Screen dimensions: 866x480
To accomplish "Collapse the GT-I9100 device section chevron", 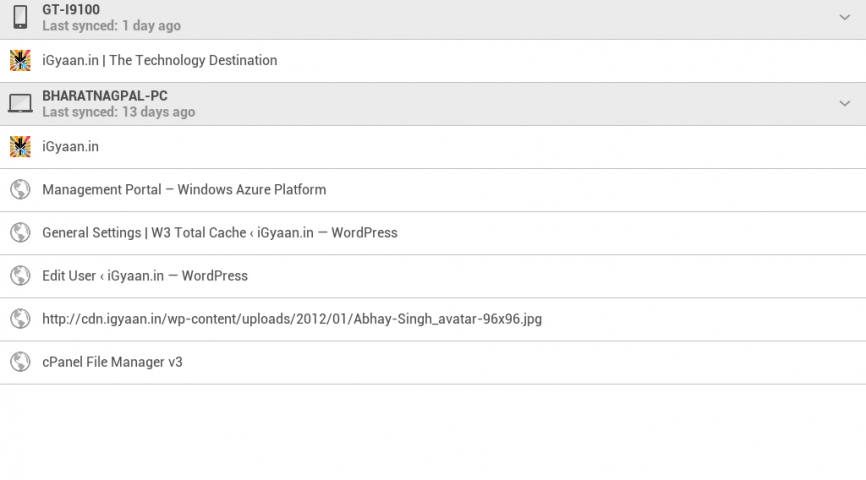I will point(844,17).
